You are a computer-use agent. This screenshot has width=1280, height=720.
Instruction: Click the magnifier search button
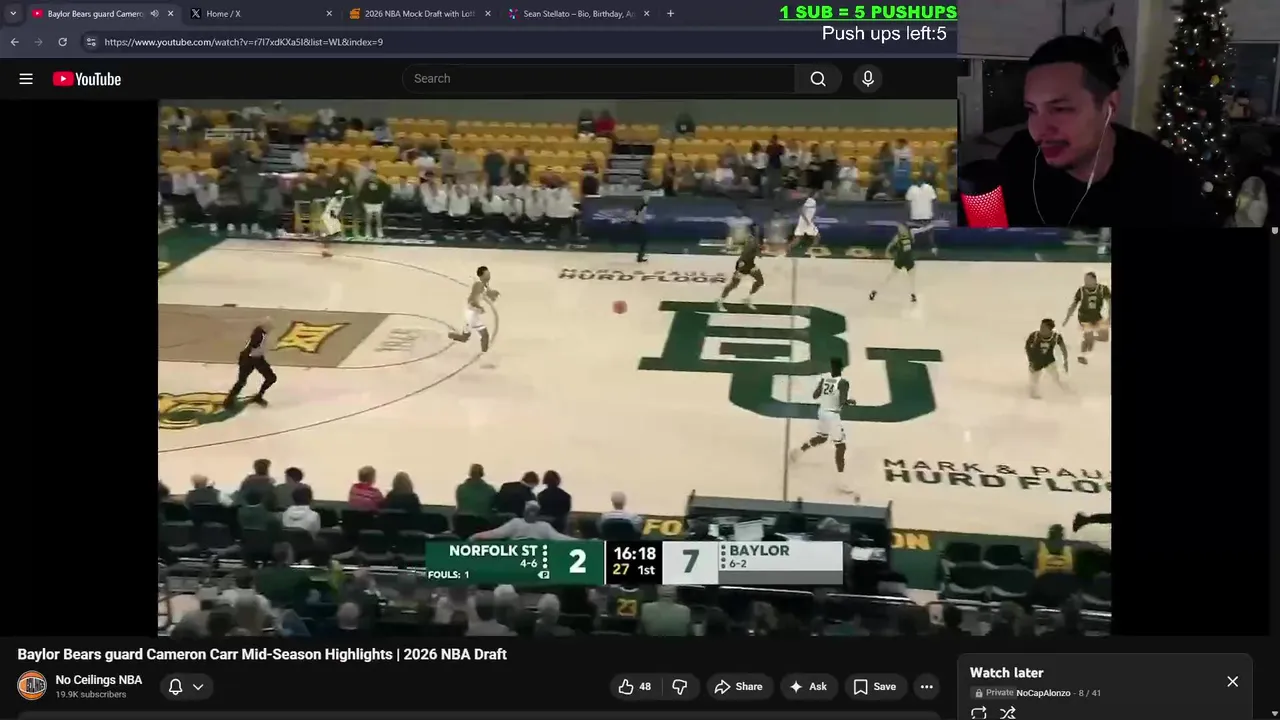(818, 79)
